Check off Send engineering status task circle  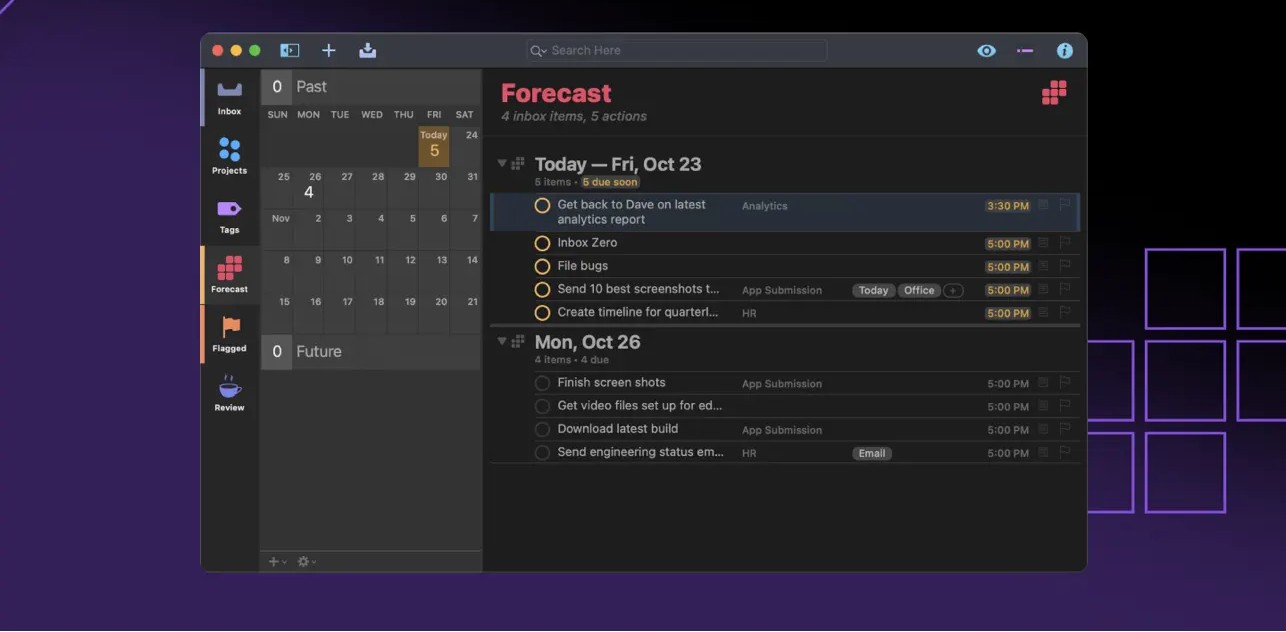pos(542,452)
